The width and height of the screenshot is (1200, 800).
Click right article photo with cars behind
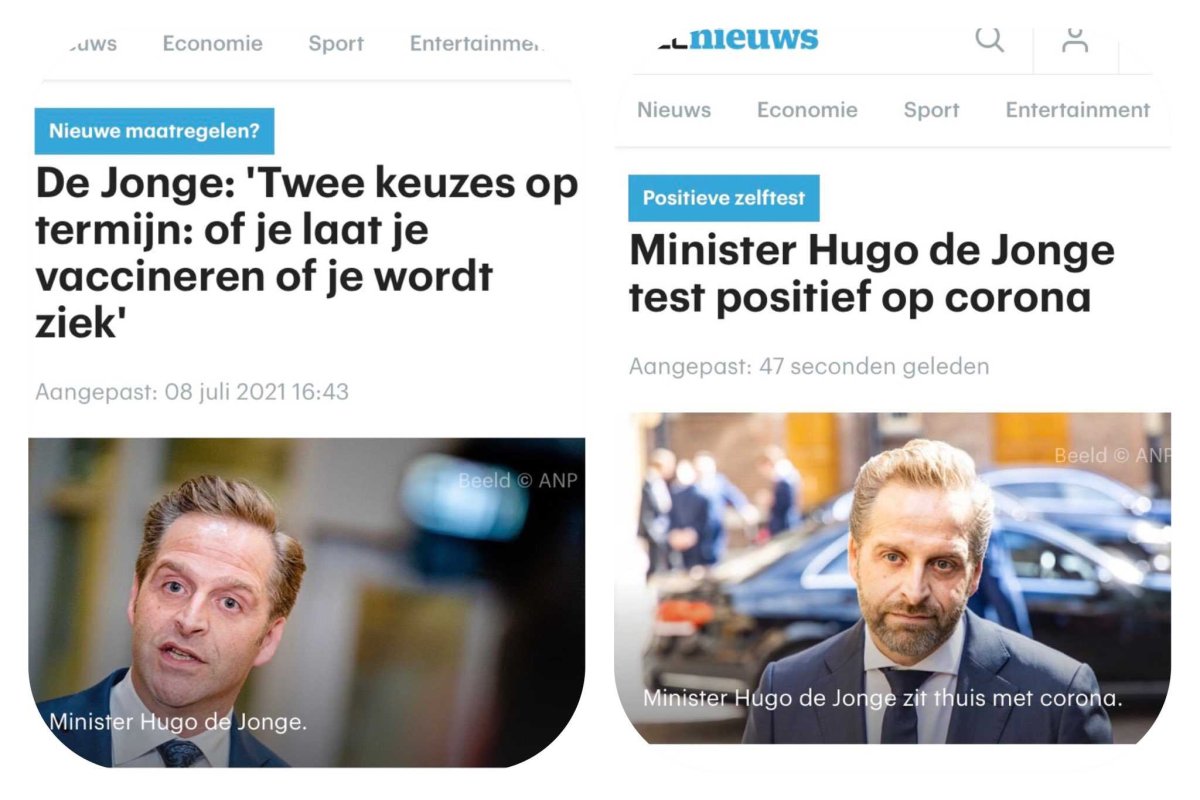click(x=892, y=578)
